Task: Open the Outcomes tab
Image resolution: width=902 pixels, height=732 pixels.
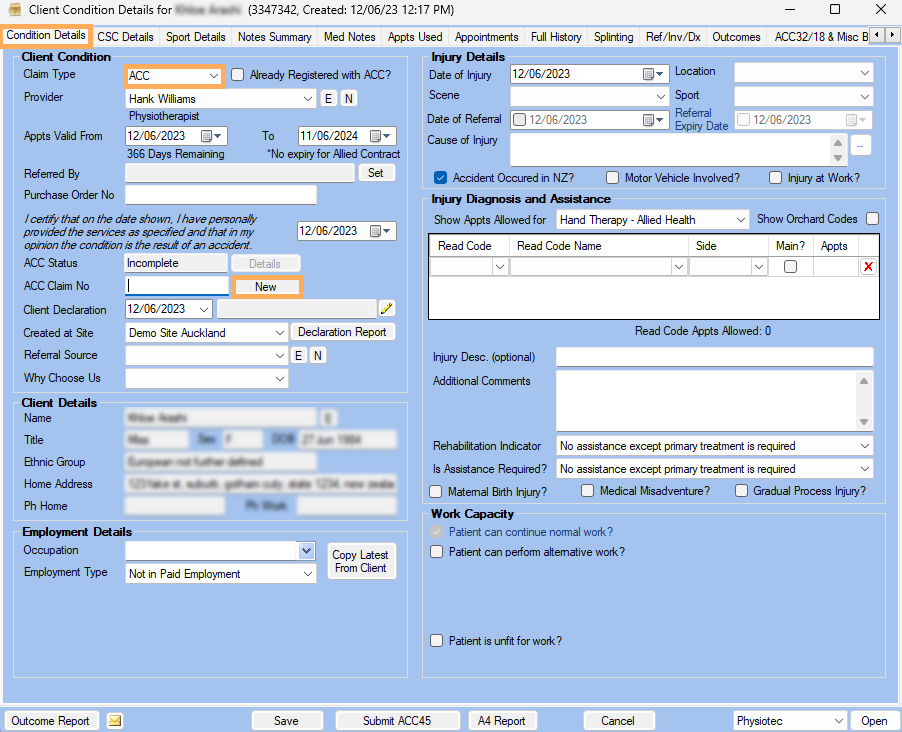Action: [736, 37]
